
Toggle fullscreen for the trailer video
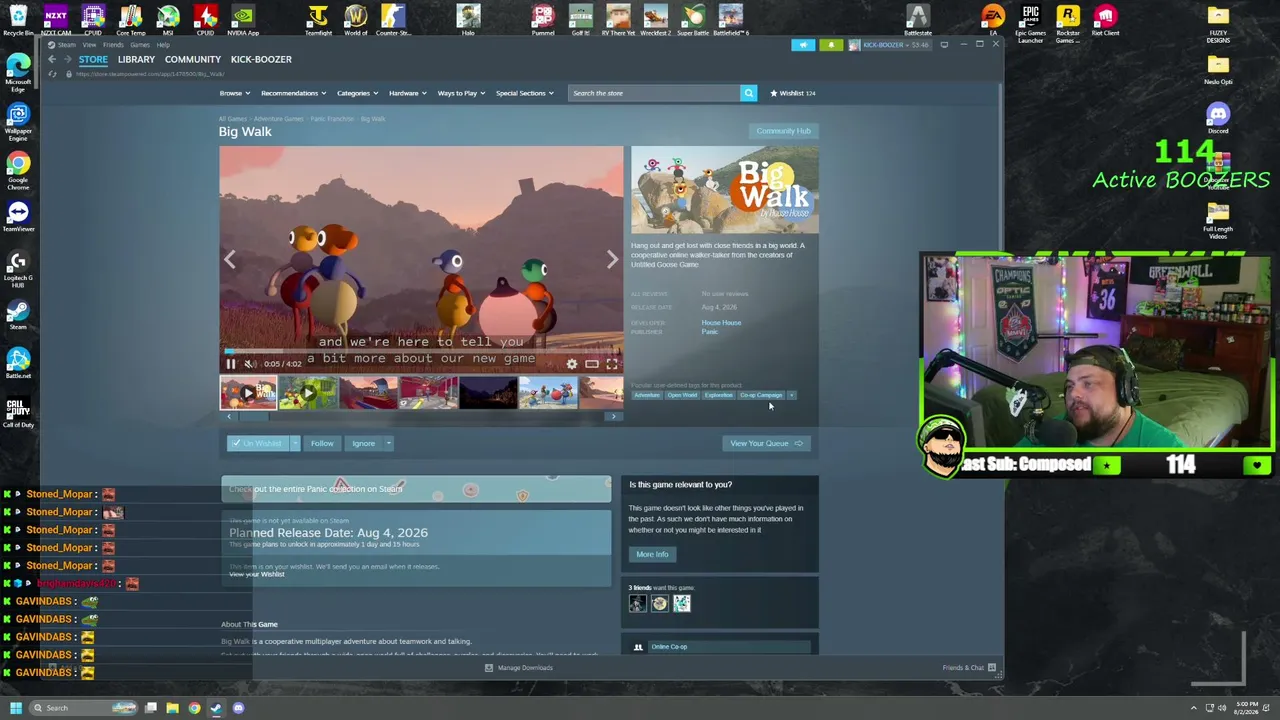(x=612, y=364)
